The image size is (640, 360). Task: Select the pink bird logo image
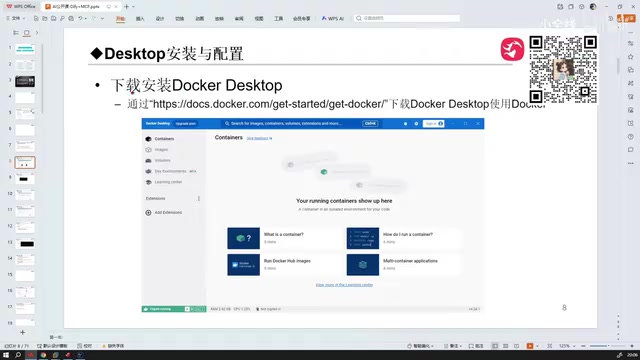tap(512, 49)
